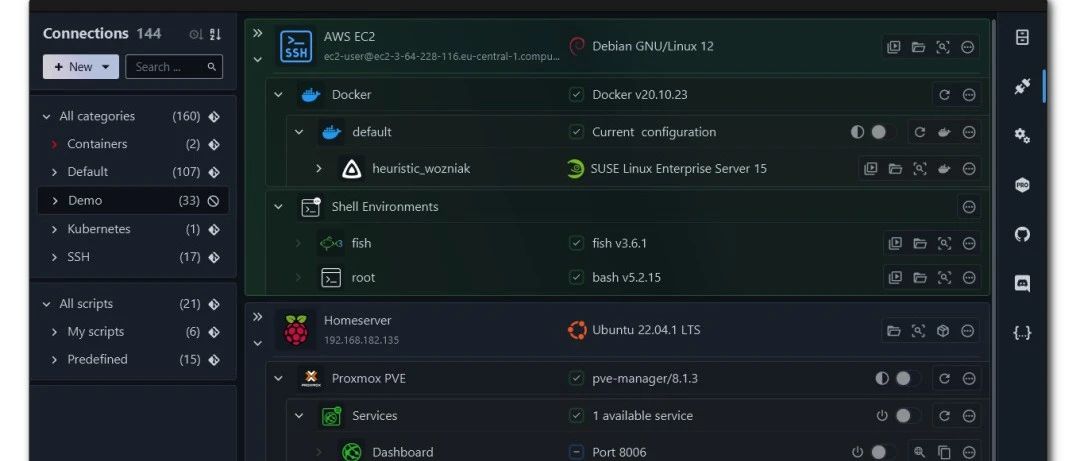1080x461 pixels.
Task: Expand the Containers category
Action: click(54, 144)
